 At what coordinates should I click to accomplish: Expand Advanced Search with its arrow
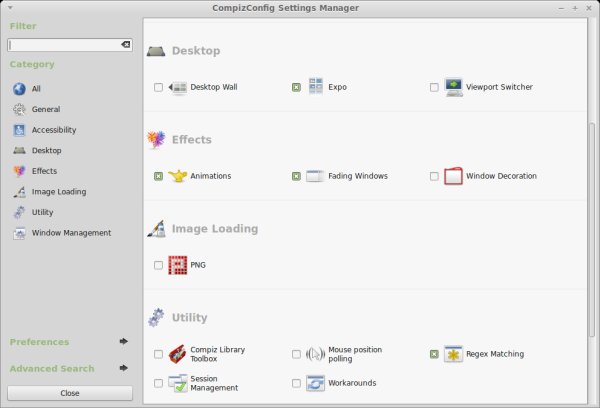click(x=123, y=368)
